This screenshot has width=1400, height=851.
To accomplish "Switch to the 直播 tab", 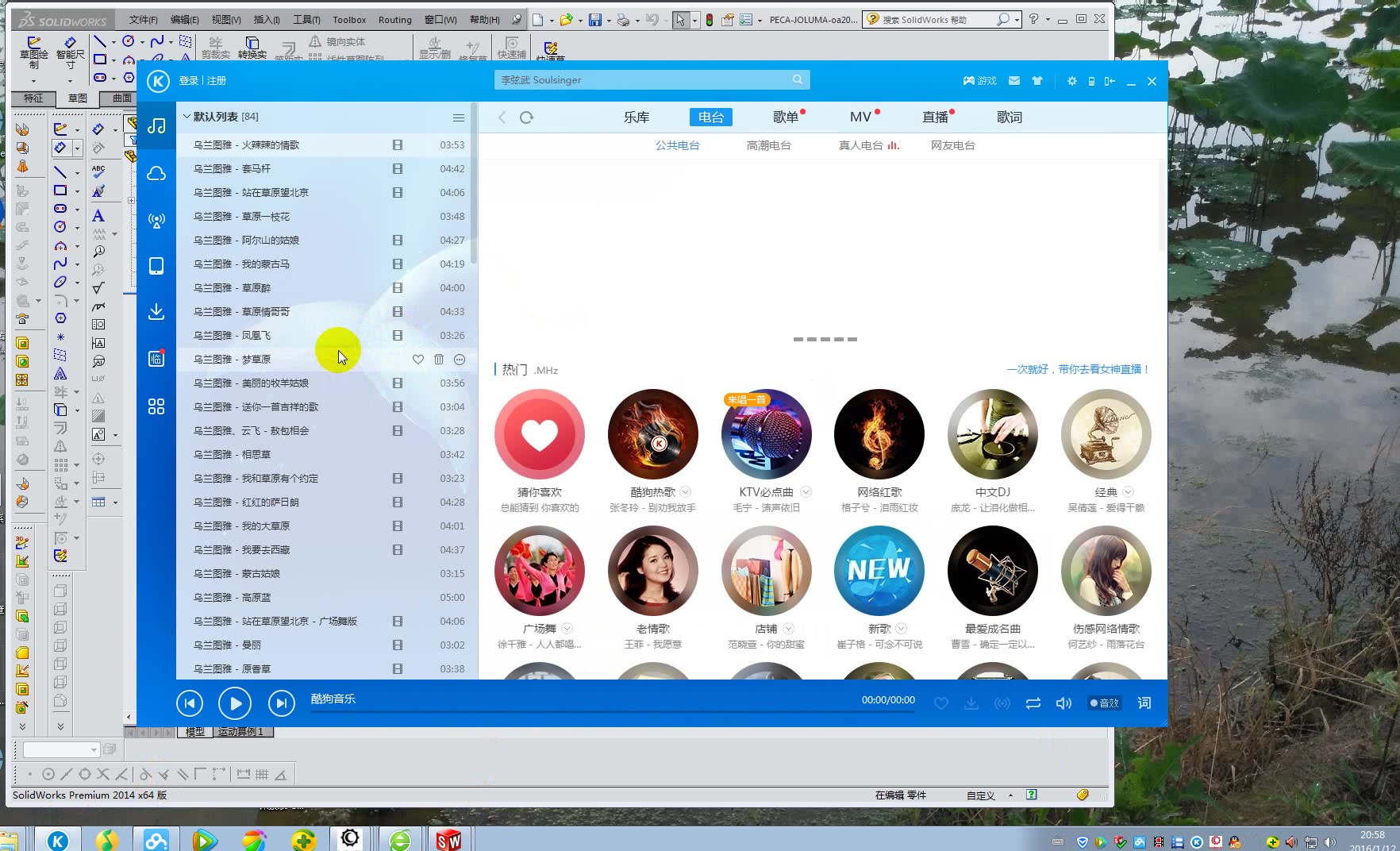I will [935, 117].
